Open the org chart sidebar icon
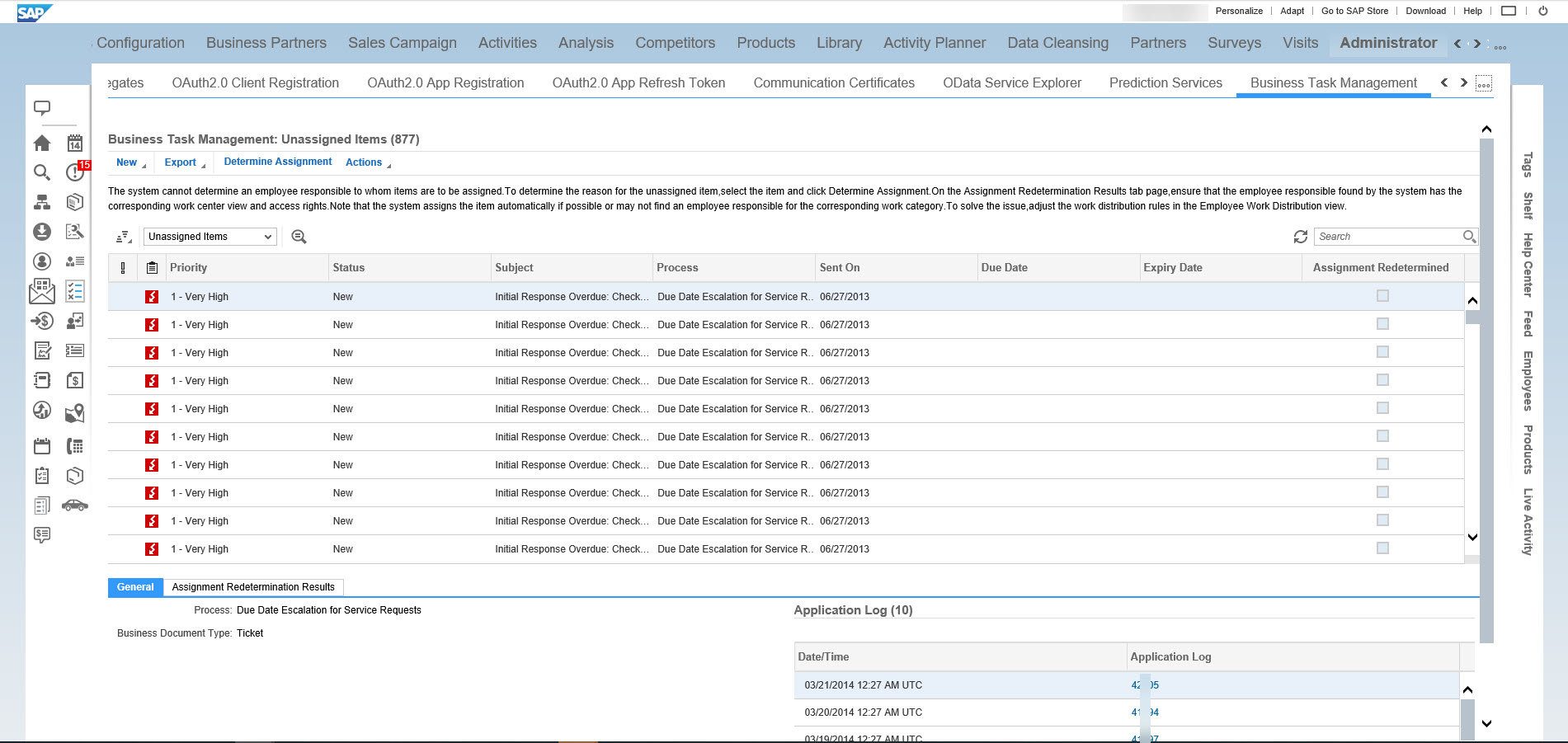This screenshot has width=1568, height=743. click(x=42, y=202)
